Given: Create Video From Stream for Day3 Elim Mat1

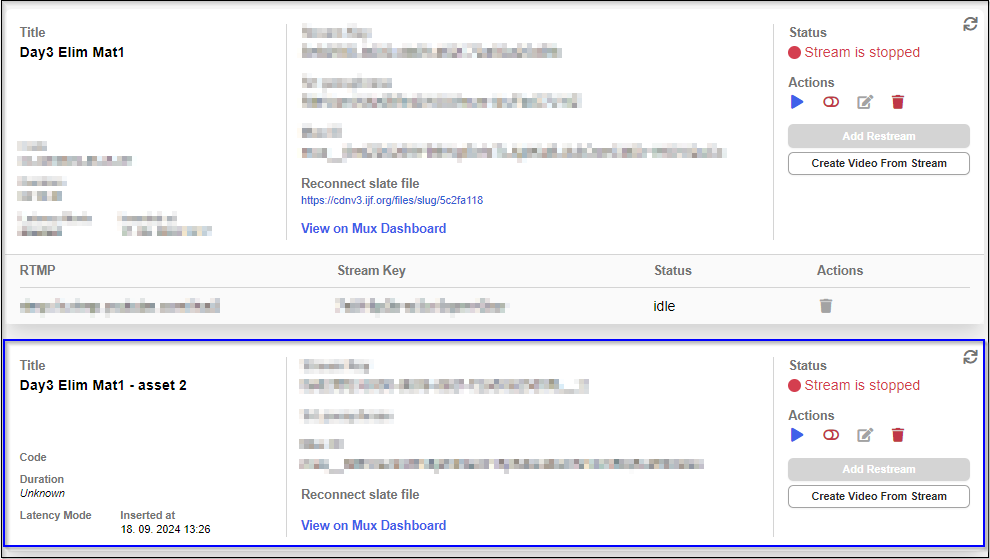Looking at the screenshot, I should 878,163.
